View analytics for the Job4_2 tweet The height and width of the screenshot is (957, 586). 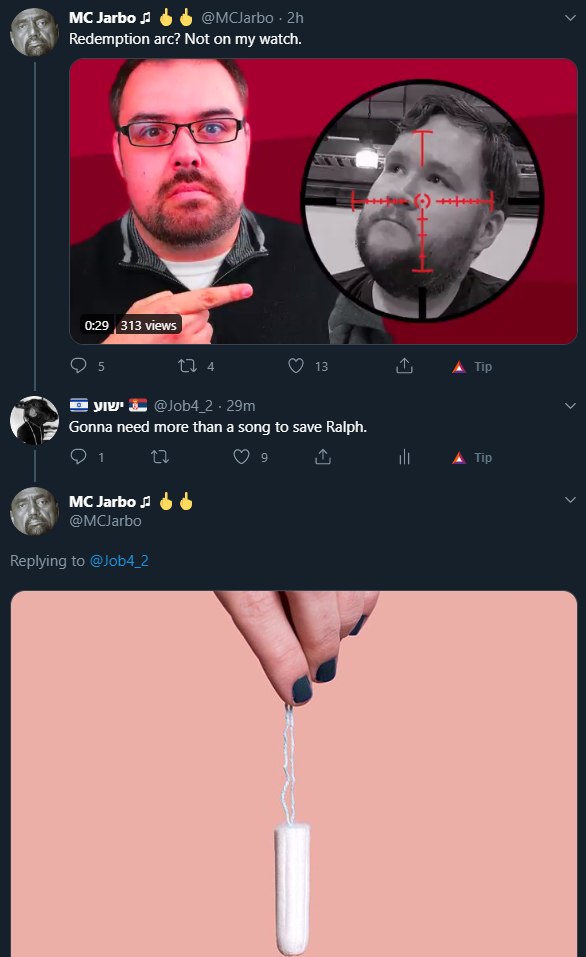(x=404, y=457)
